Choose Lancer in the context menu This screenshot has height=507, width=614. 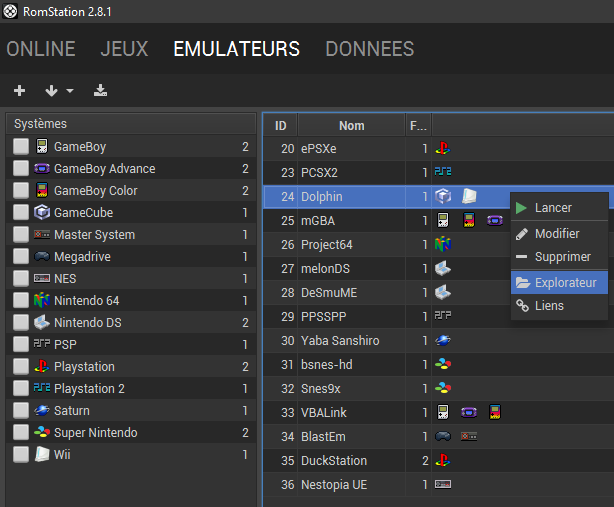pyautogui.click(x=559, y=207)
